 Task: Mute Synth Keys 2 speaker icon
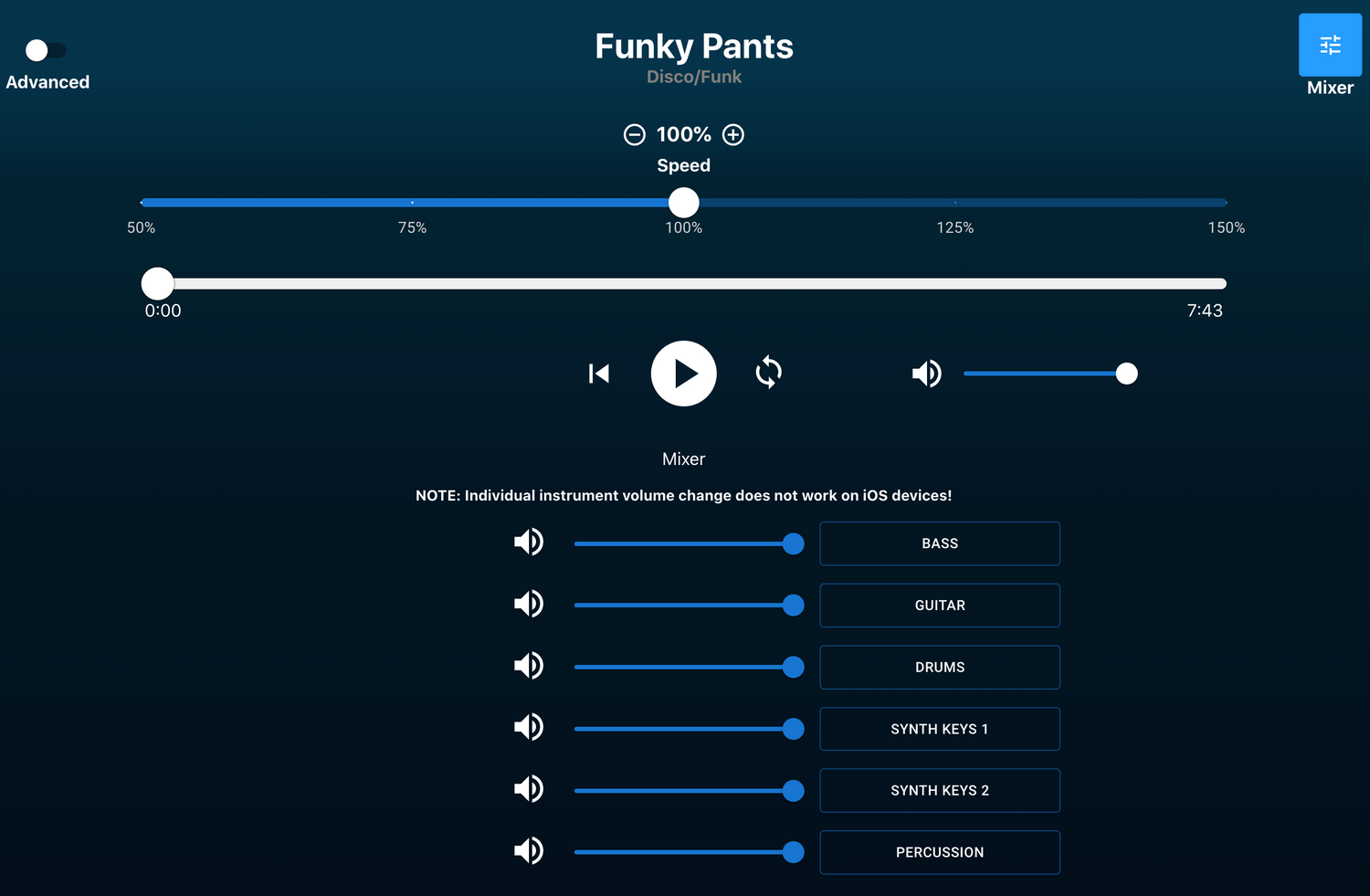pos(529,789)
